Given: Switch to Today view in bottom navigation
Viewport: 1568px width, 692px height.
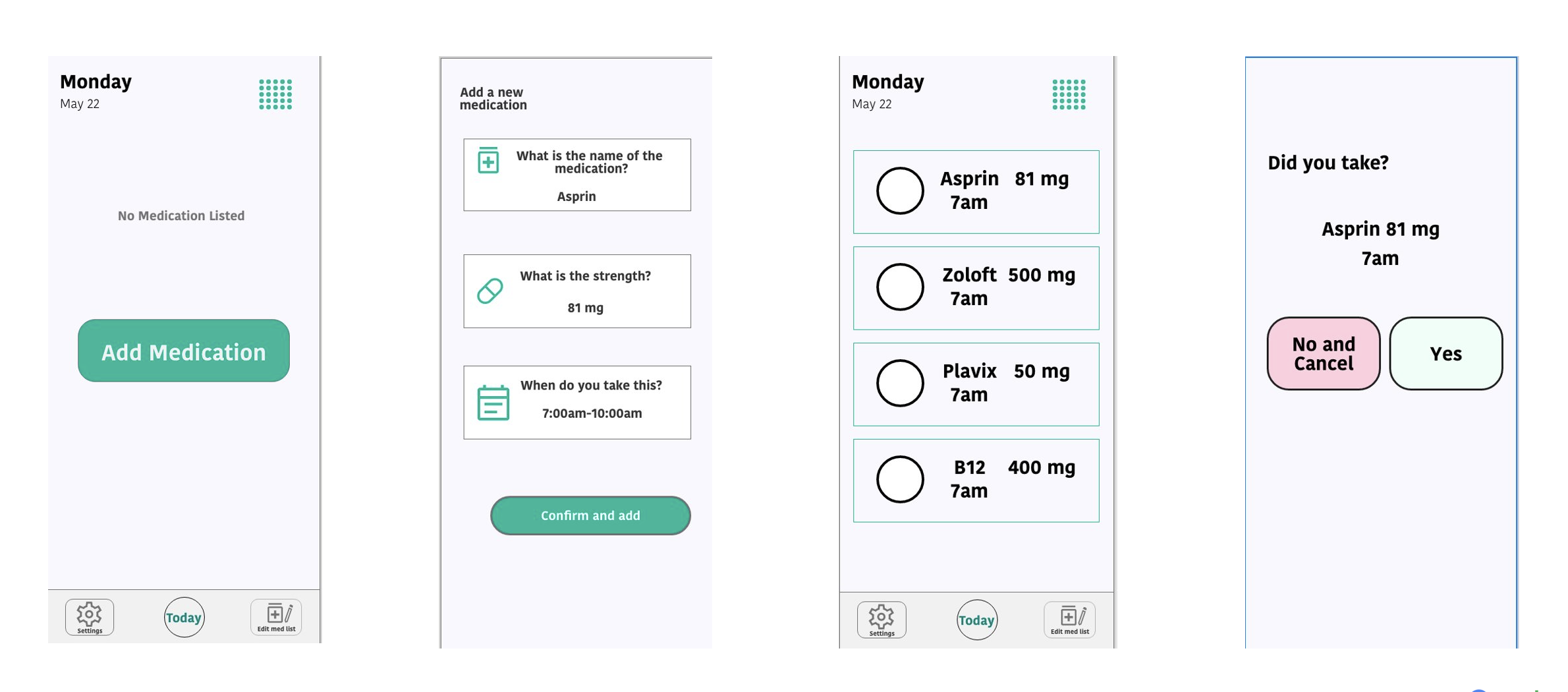Looking at the screenshot, I should 184,618.
